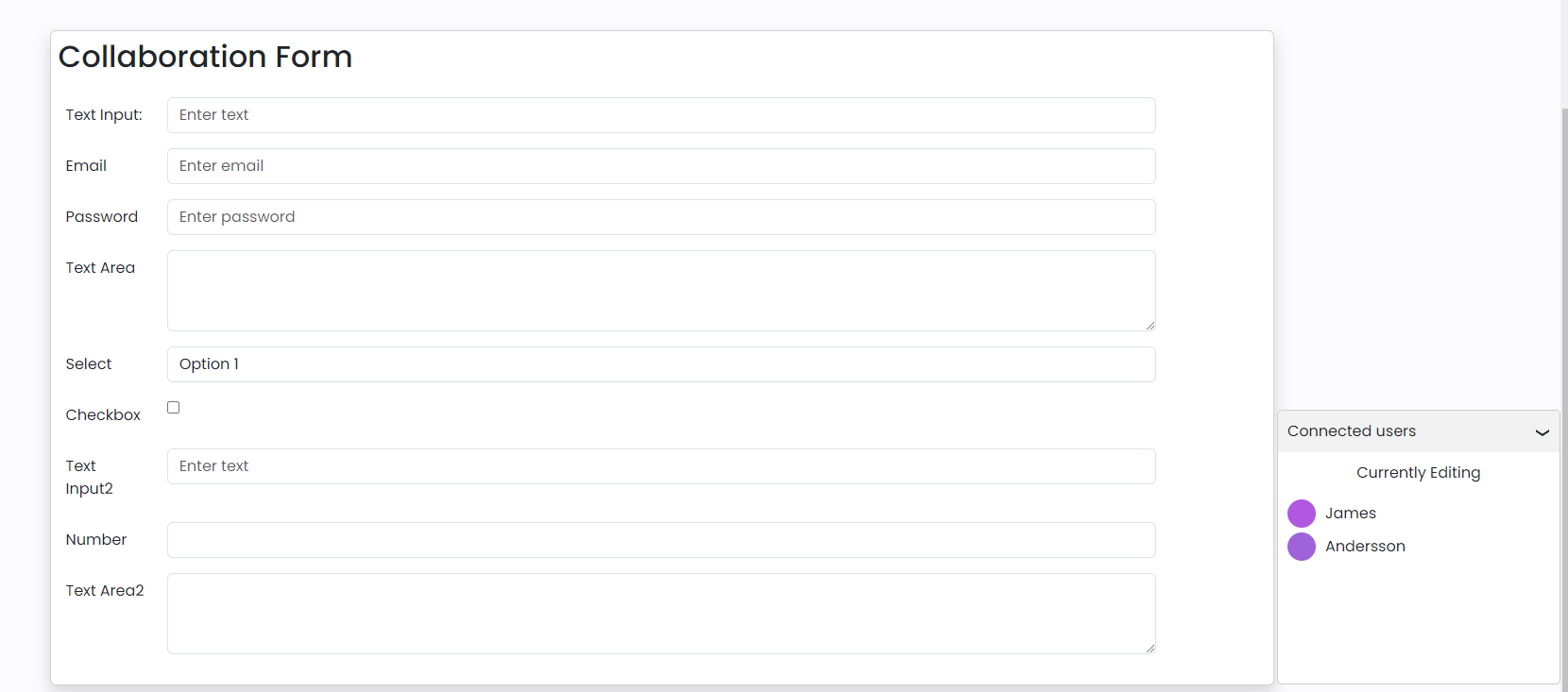Click the page vertical scrollbar

point(1564,378)
